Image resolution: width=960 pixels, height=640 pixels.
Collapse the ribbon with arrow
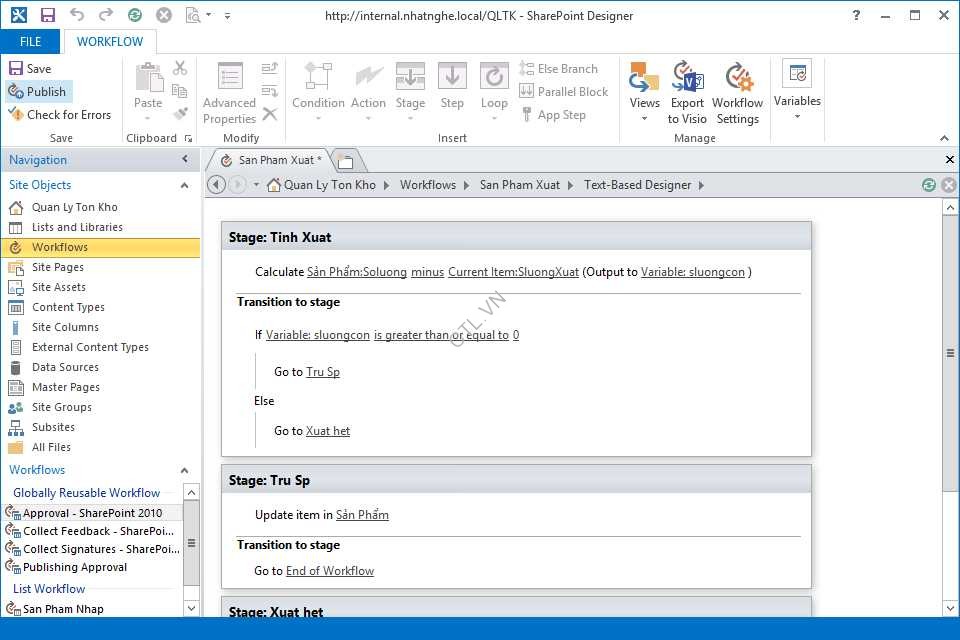click(x=944, y=138)
